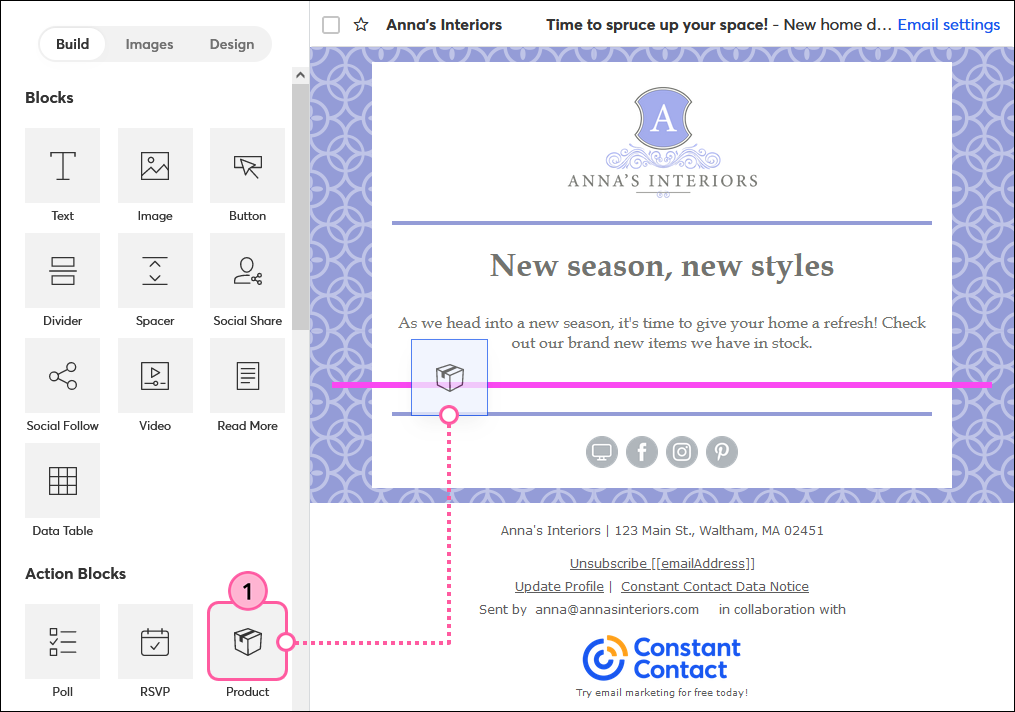Select the Poll action block
Image resolution: width=1015 pixels, height=712 pixels.
(63, 641)
